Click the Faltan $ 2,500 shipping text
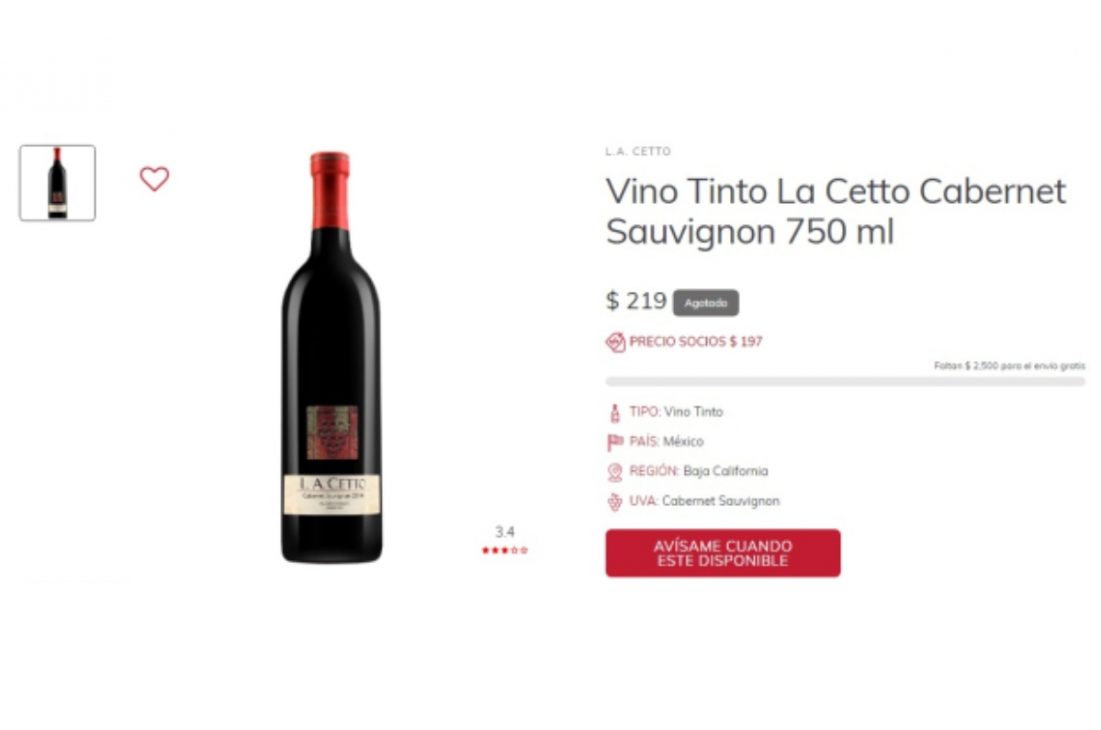 point(1010,366)
